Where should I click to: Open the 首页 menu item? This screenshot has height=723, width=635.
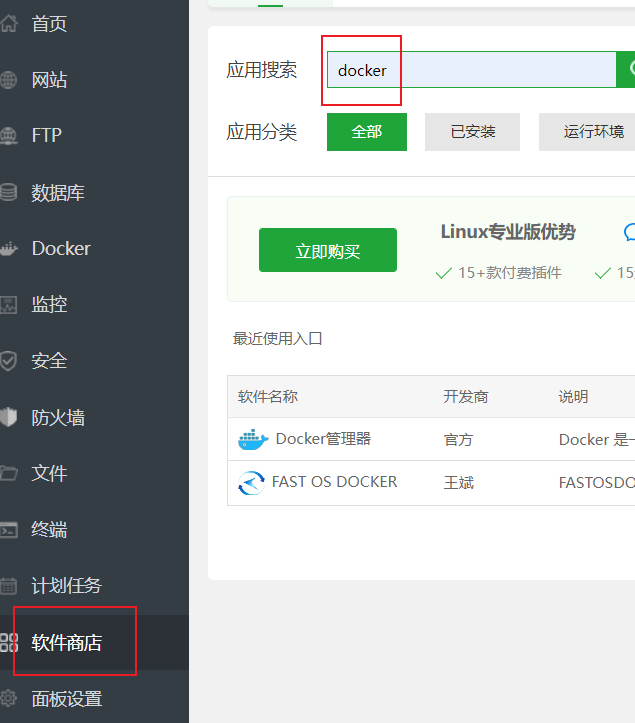tap(49, 24)
